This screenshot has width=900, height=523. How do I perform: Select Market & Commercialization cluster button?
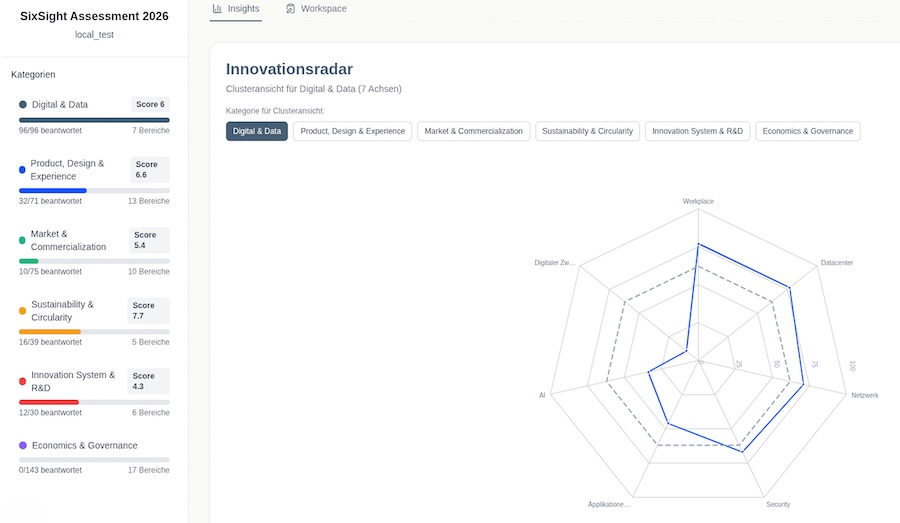pos(473,131)
